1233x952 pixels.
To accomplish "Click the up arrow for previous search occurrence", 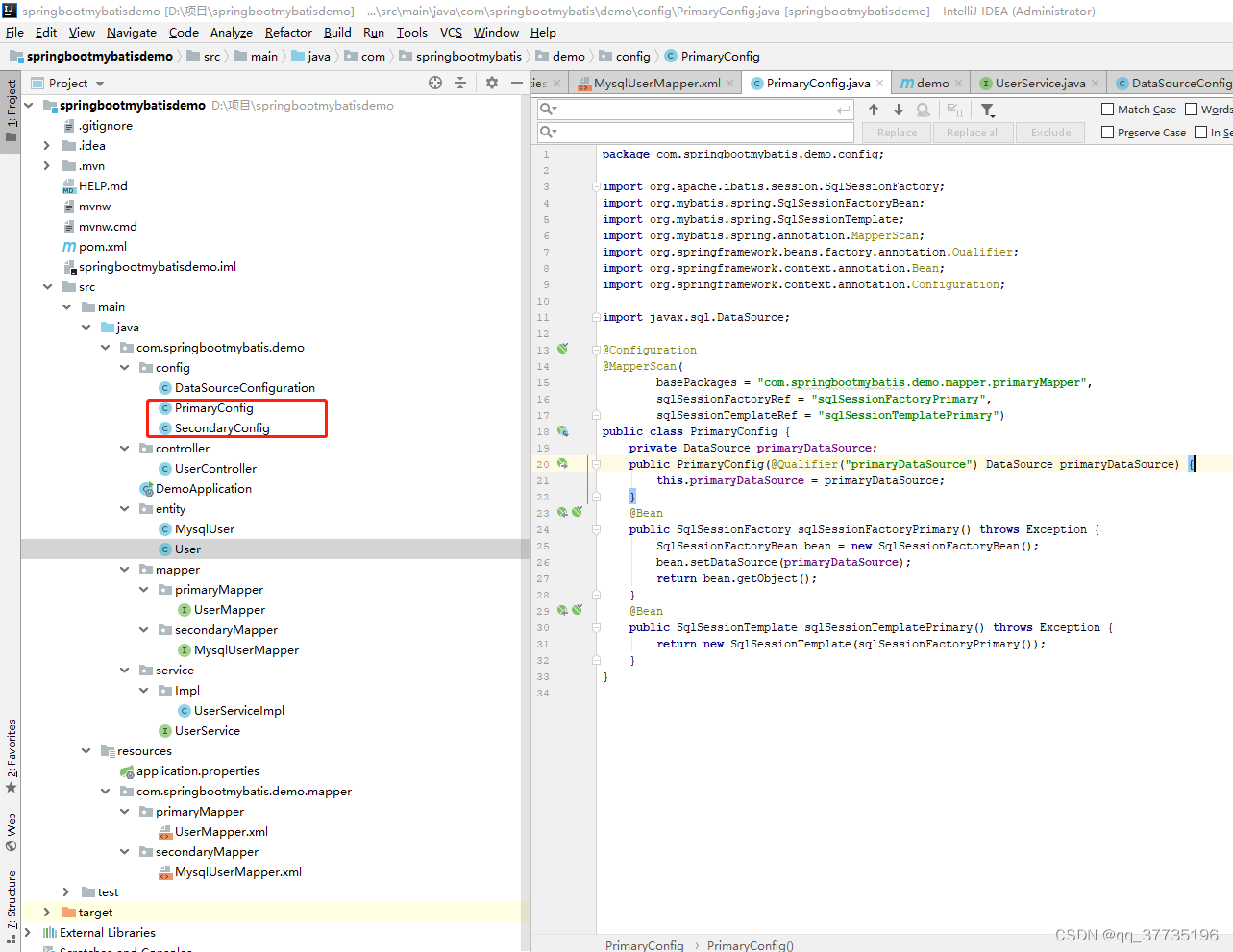I will pyautogui.click(x=873, y=110).
